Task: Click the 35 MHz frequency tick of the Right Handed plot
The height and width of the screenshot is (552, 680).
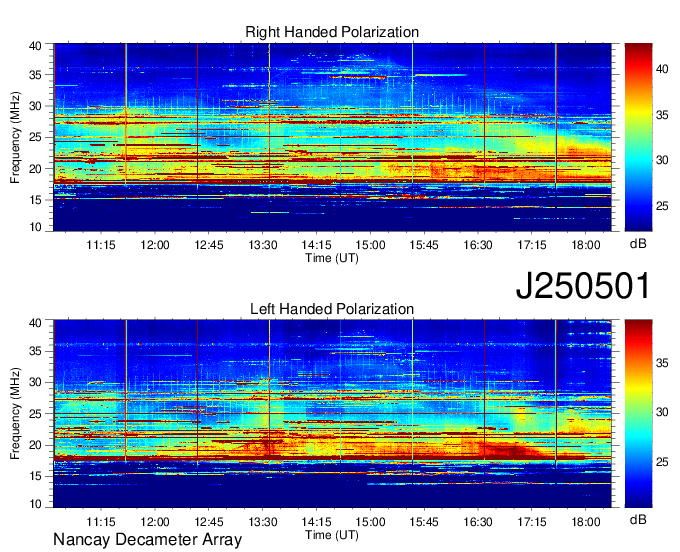Action: point(35,75)
